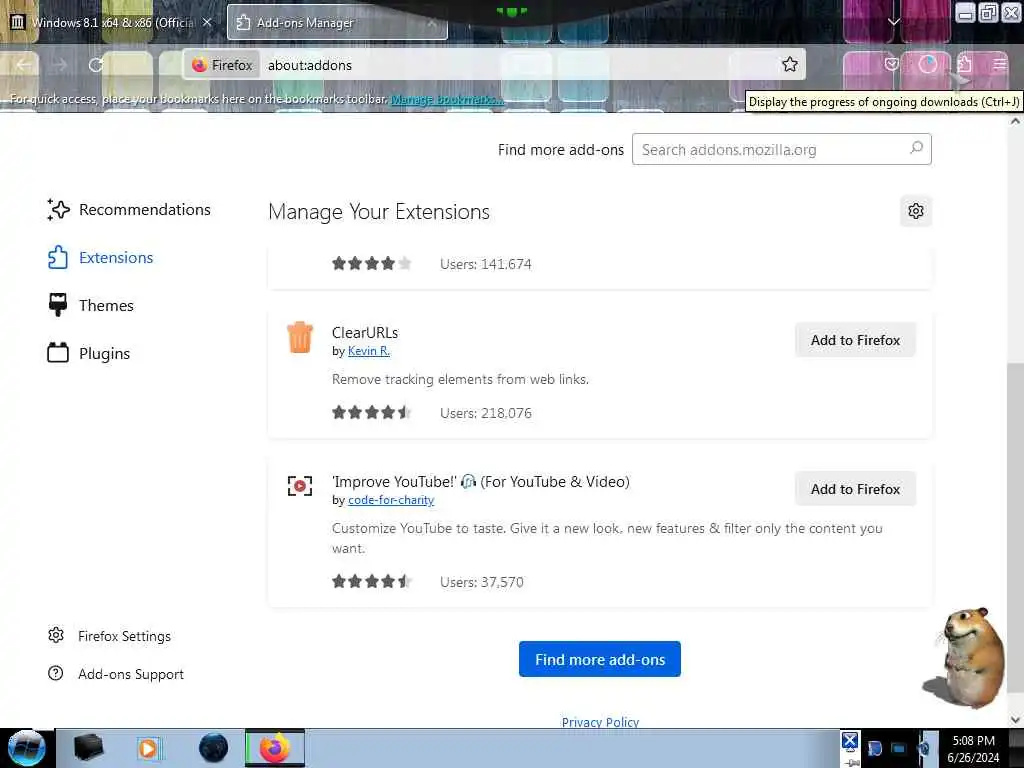Click the scrollbar down arrow
This screenshot has height=768, width=1024.
[1015, 720]
